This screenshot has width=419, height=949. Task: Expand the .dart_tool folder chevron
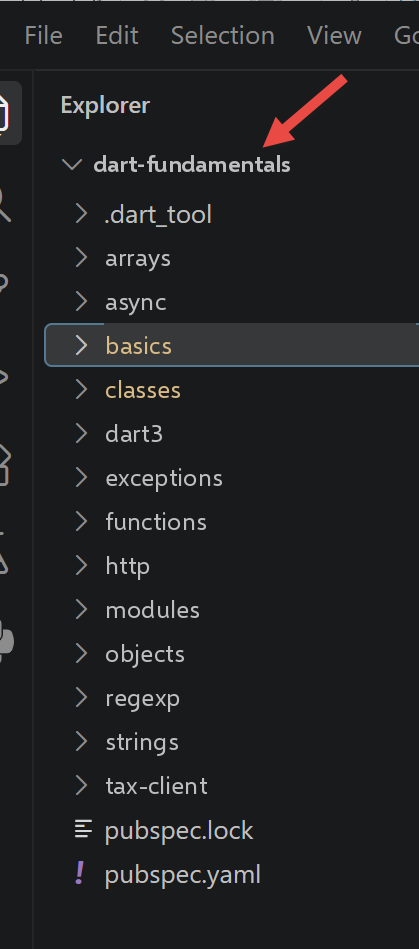click(x=81, y=214)
